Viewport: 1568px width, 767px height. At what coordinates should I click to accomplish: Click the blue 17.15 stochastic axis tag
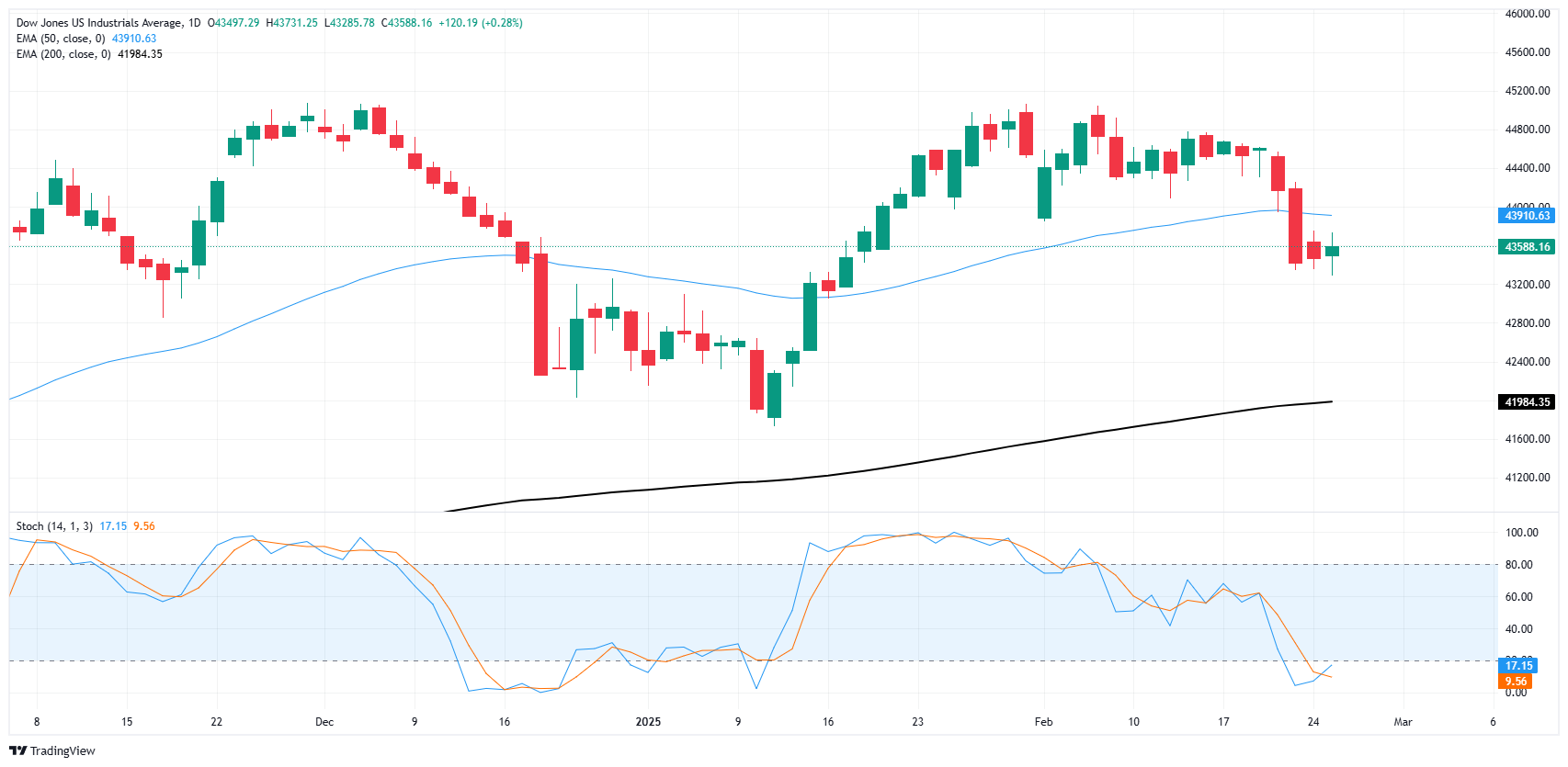coord(1518,666)
